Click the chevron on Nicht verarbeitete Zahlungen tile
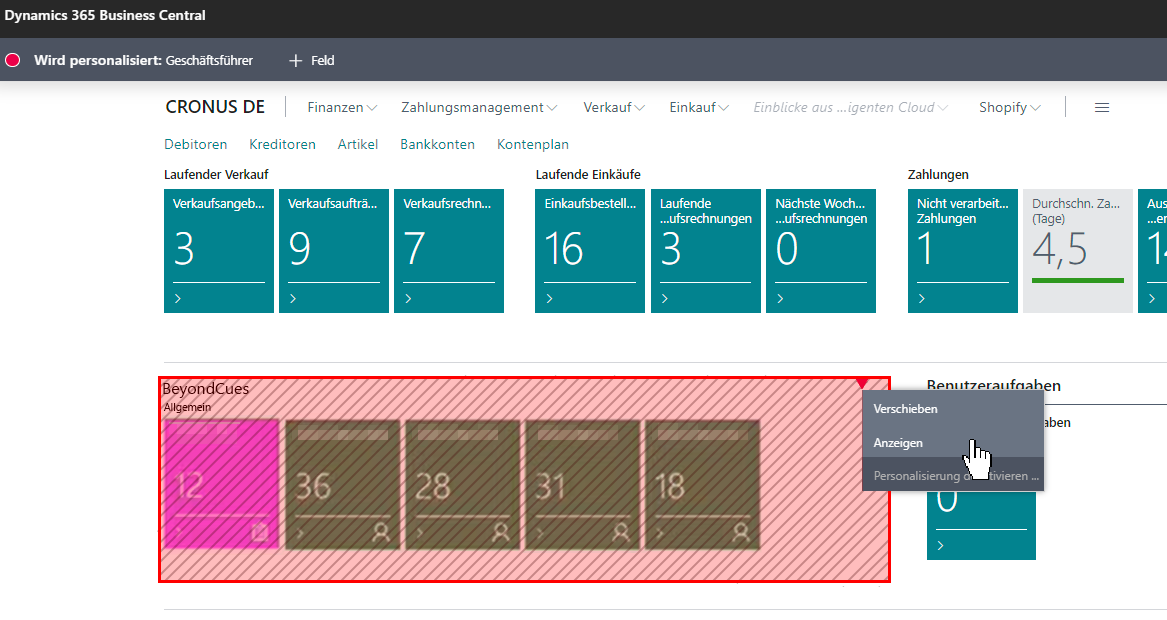1167x620 pixels. click(922, 297)
